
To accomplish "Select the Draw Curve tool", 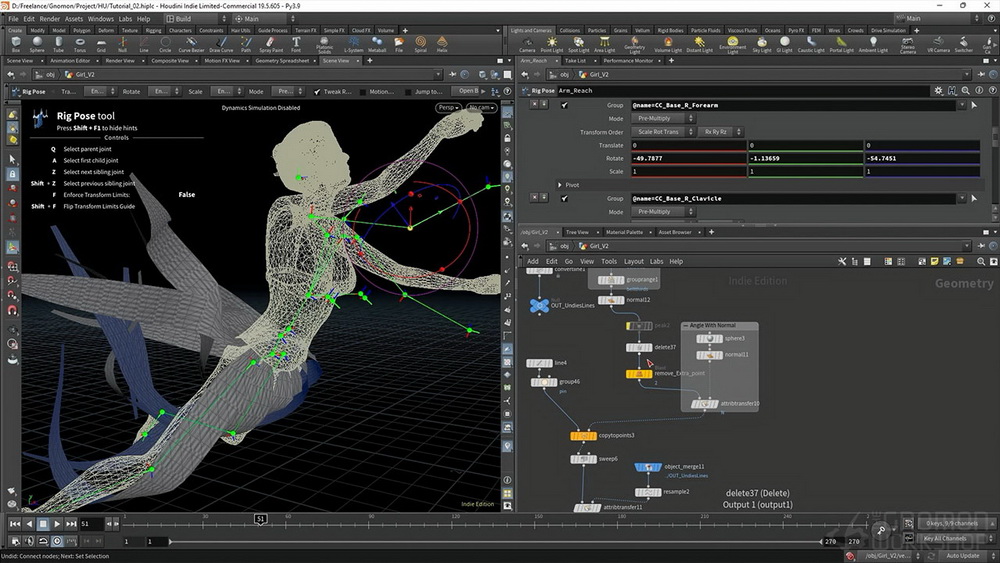I will (221, 44).
